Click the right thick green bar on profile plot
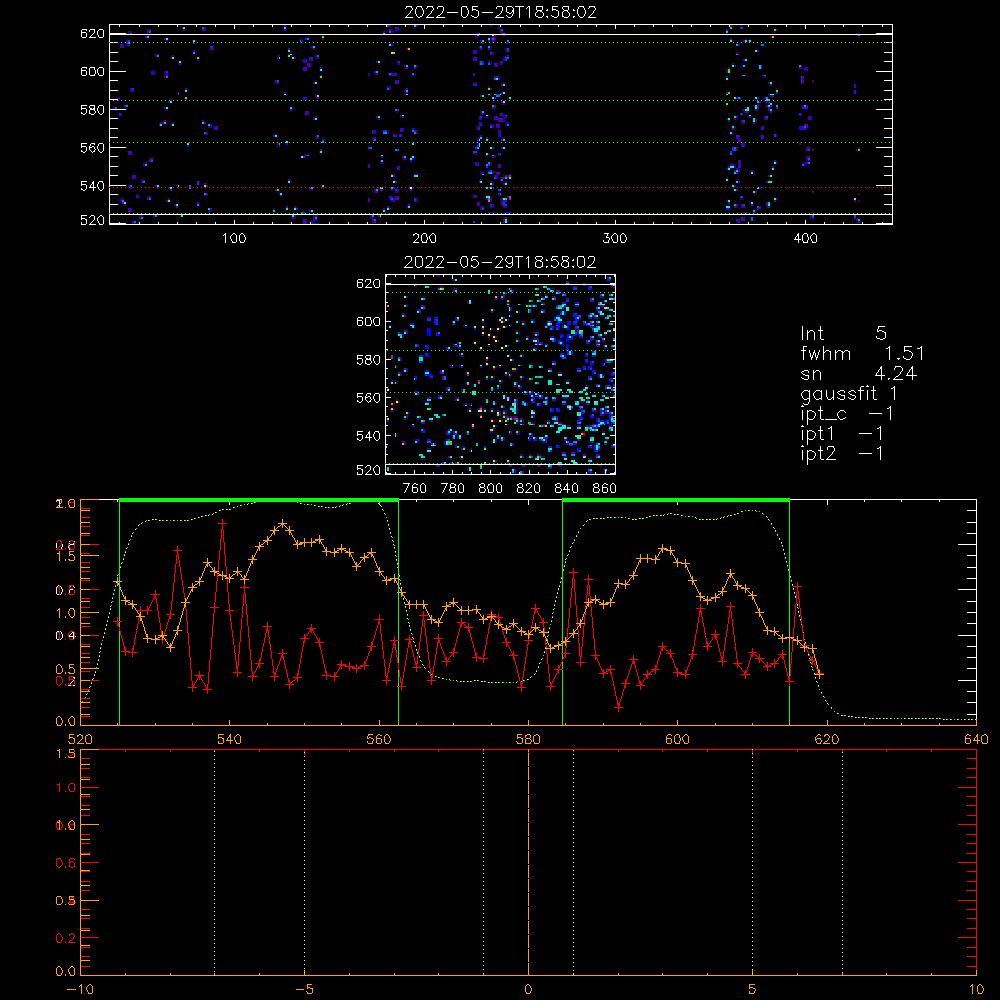Viewport: 1000px width, 1000px height. tap(676, 500)
